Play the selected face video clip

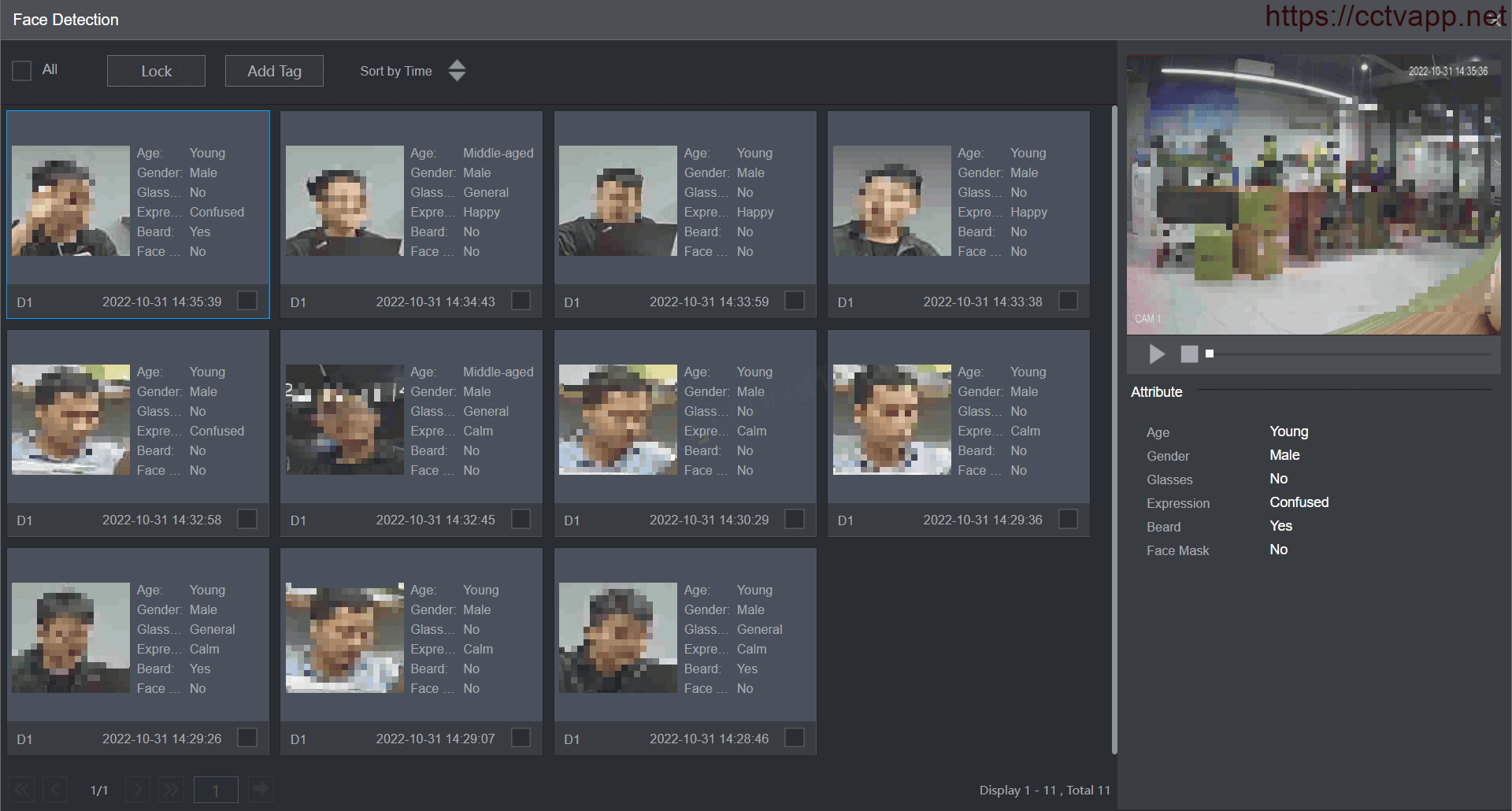click(1156, 354)
